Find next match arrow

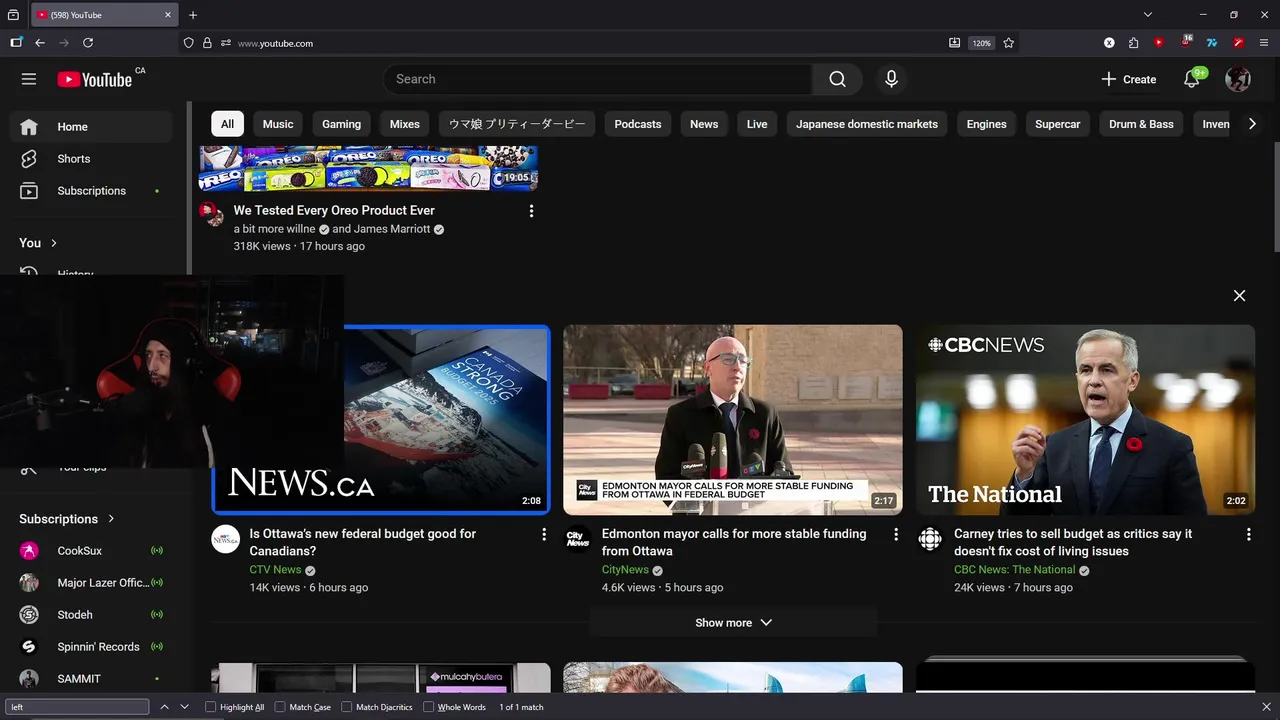184,707
